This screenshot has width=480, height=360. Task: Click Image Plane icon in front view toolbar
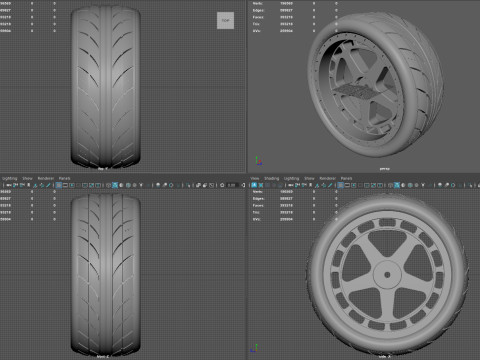click(x=35, y=185)
